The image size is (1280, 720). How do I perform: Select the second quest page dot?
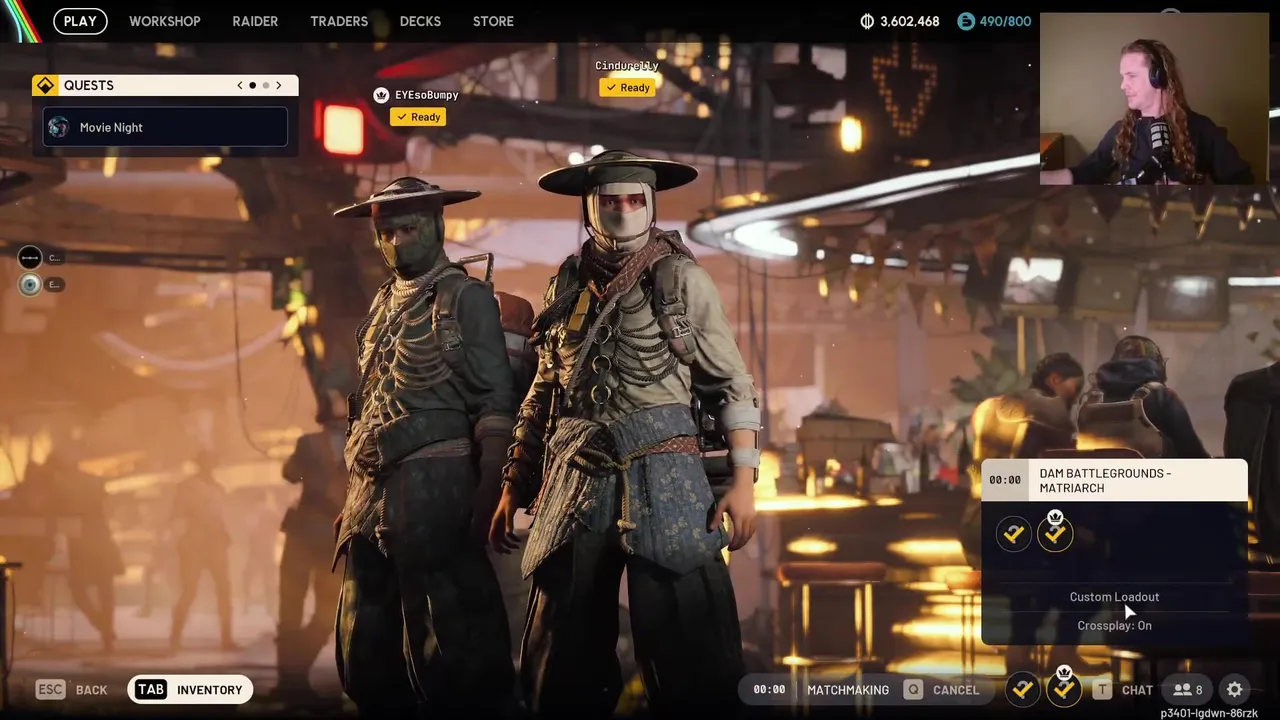point(265,85)
